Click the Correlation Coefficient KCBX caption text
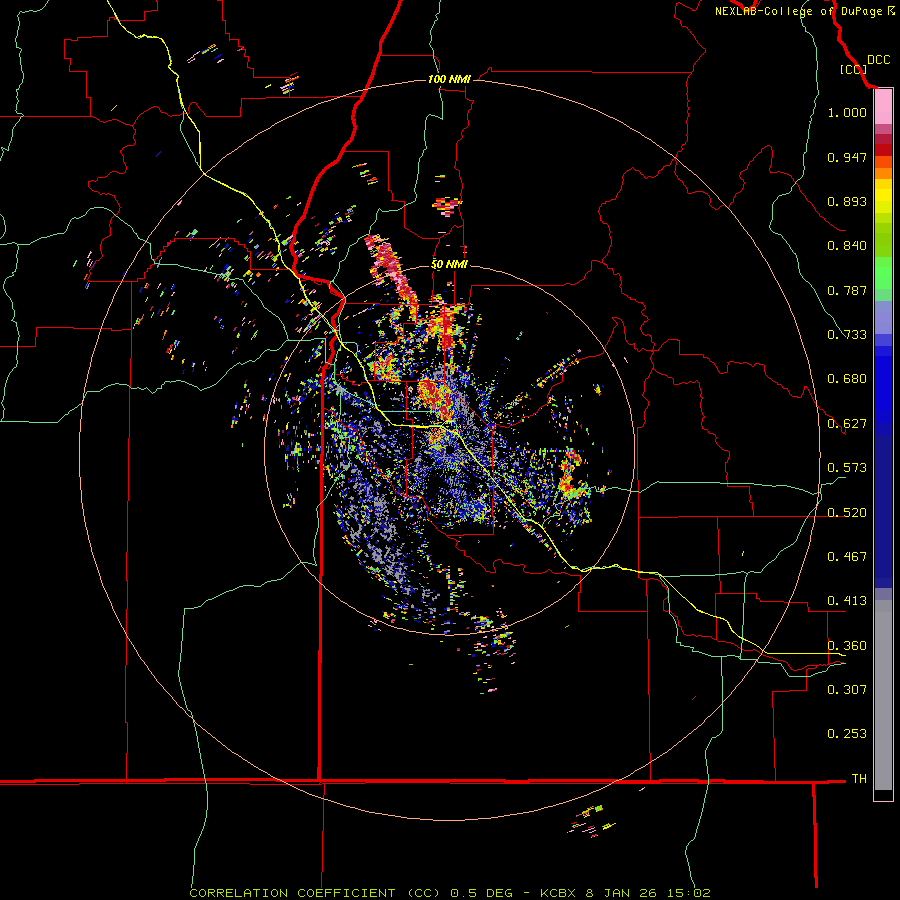The width and height of the screenshot is (900, 900). [450, 893]
